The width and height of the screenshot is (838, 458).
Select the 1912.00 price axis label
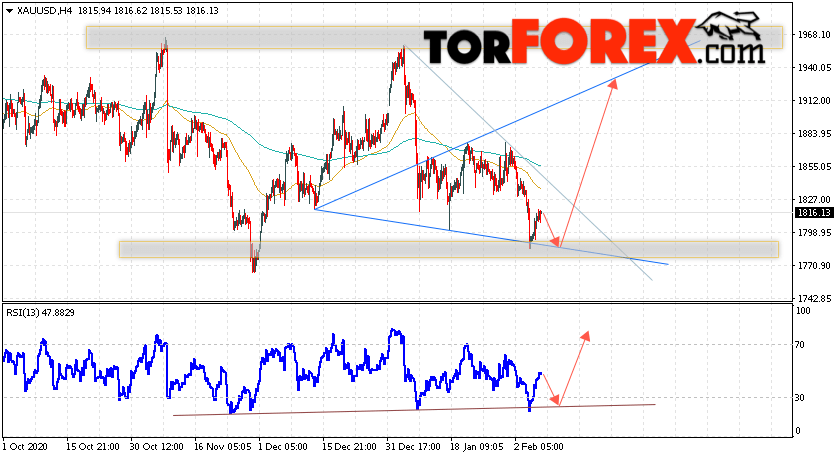point(814,101)
